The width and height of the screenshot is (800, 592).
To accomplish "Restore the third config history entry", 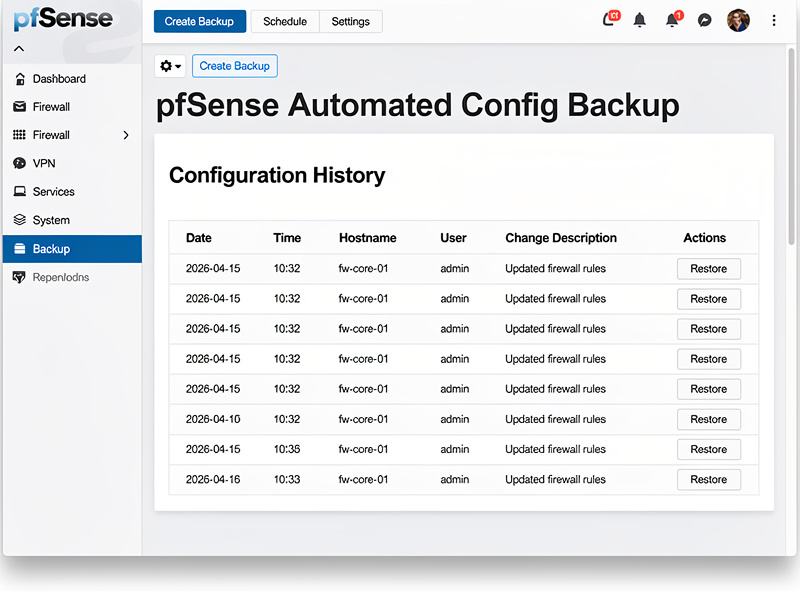I will tap(709, 329).
